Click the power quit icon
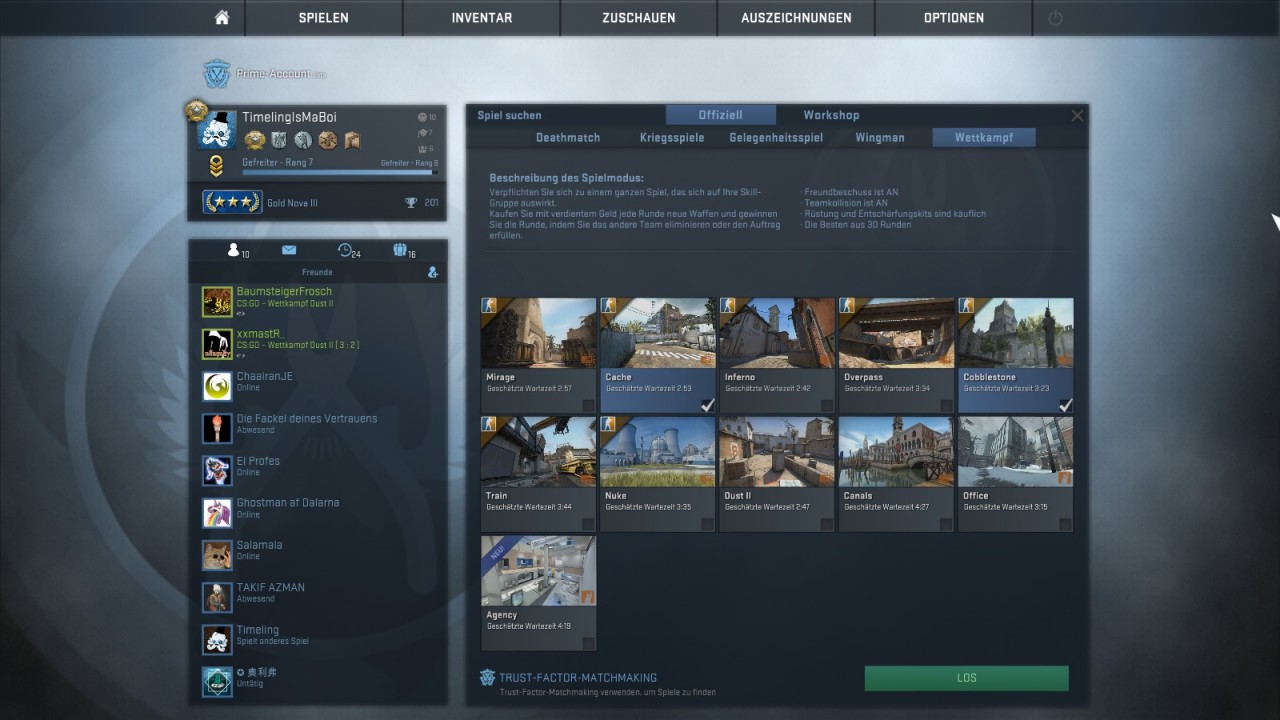This screenshot has height=720, width=1280. pyautogui.click(x=1055, y=18)
